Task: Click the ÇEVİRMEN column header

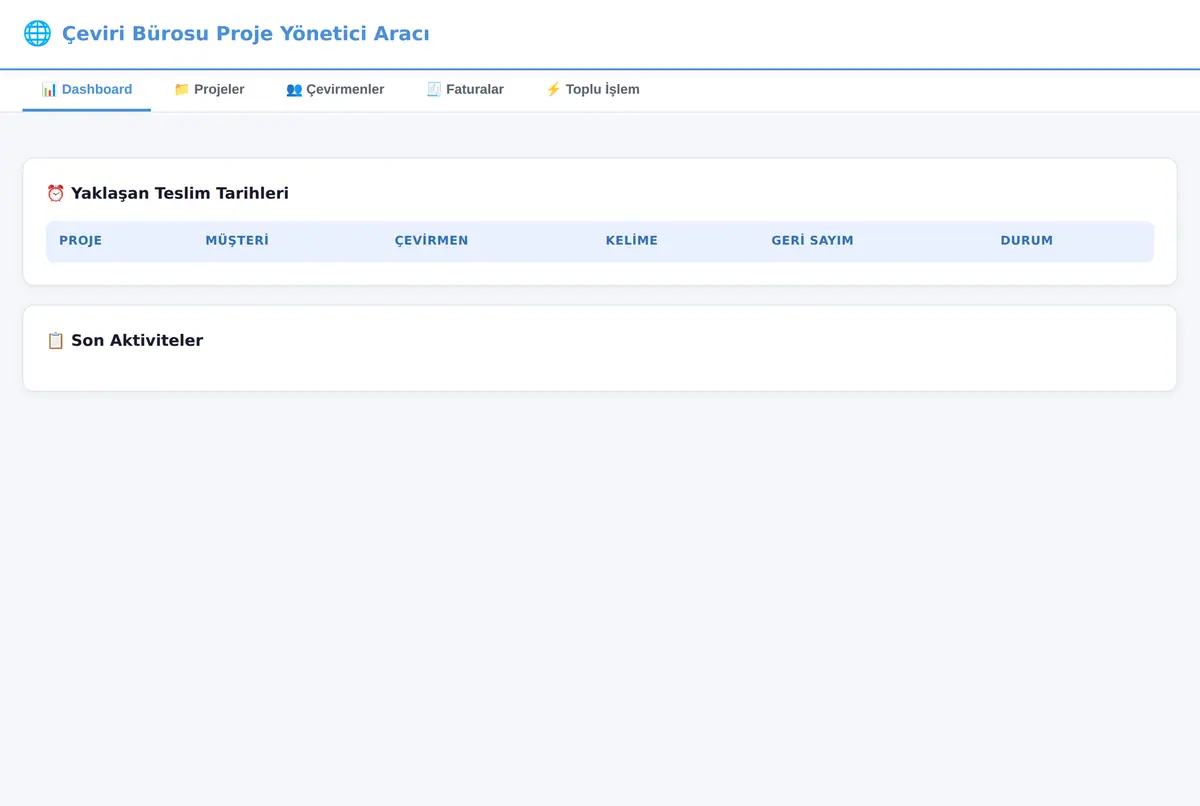Action: pos(487,241)
